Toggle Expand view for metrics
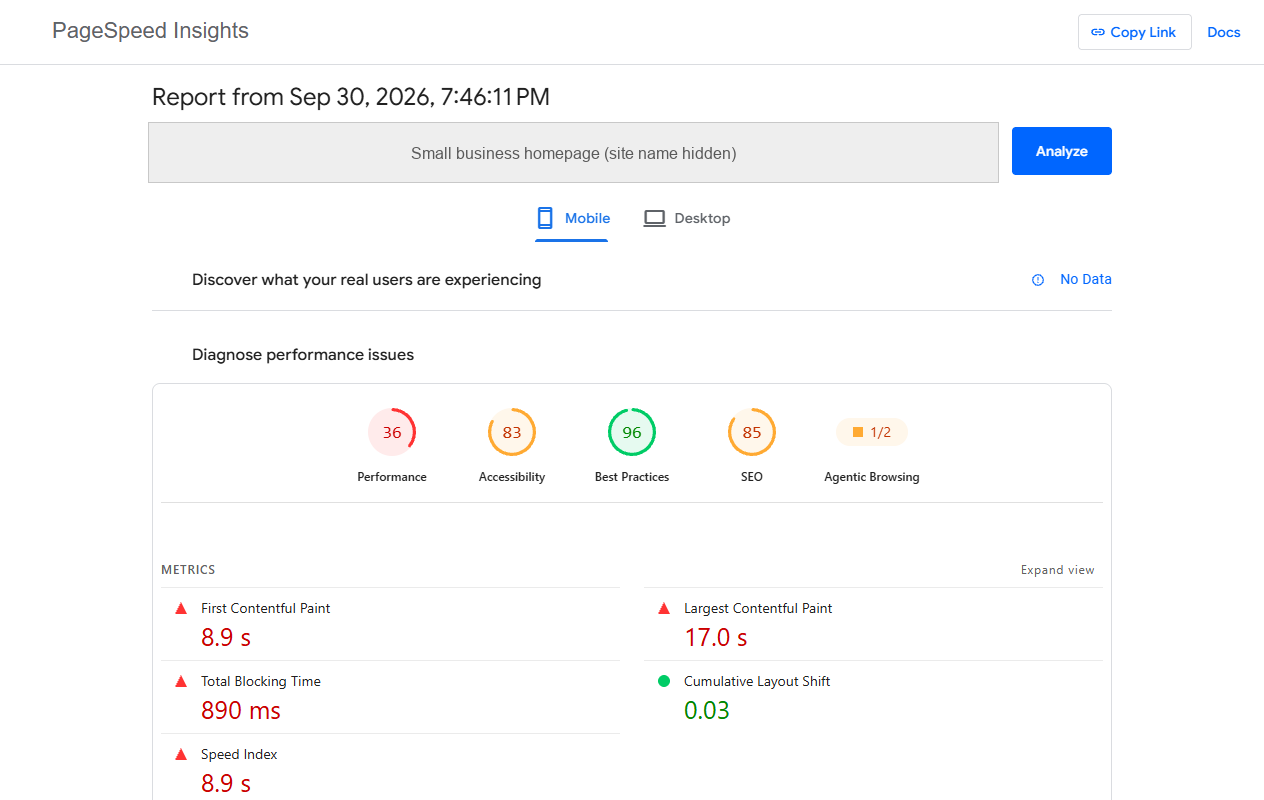 pos(1058,570)
